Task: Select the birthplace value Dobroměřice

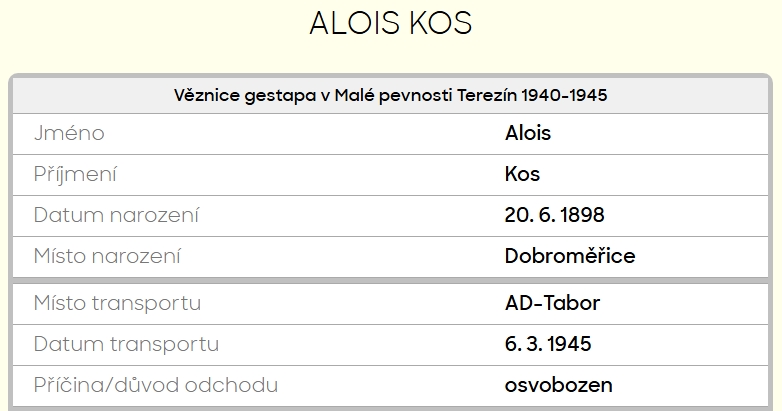Action: (x=570, y=256)
